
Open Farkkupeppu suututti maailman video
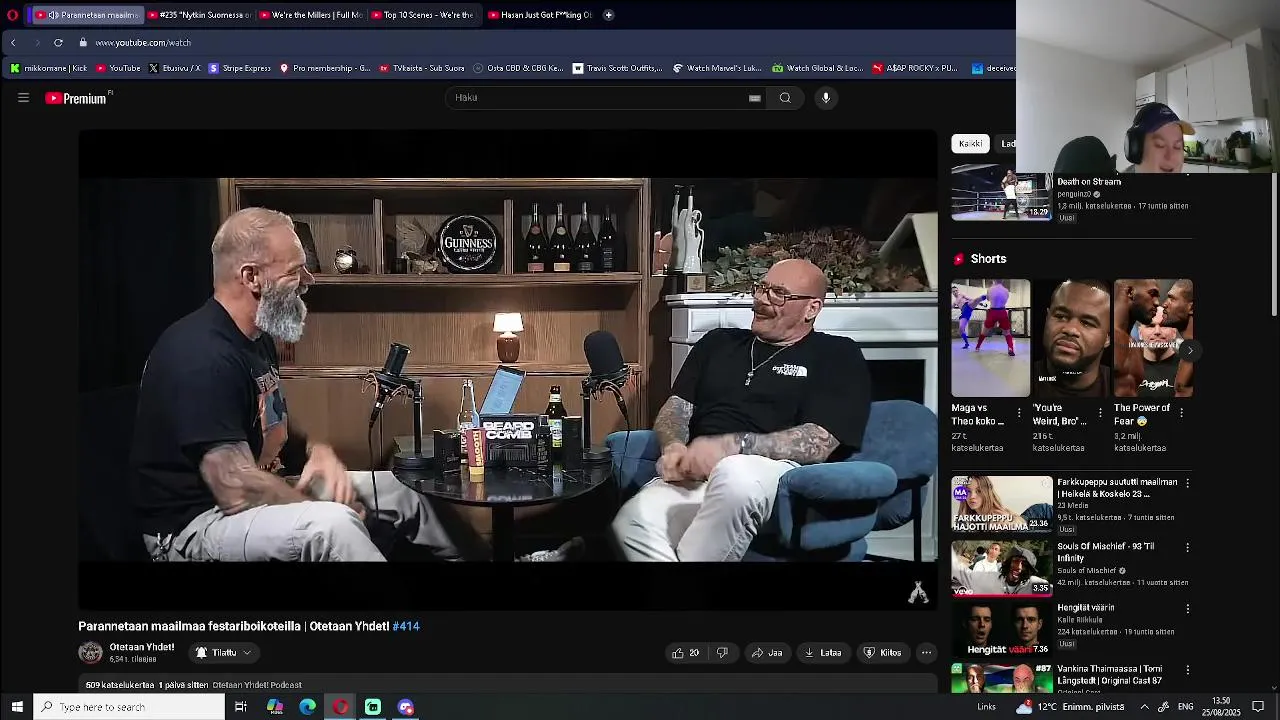tap(1001, 504)
